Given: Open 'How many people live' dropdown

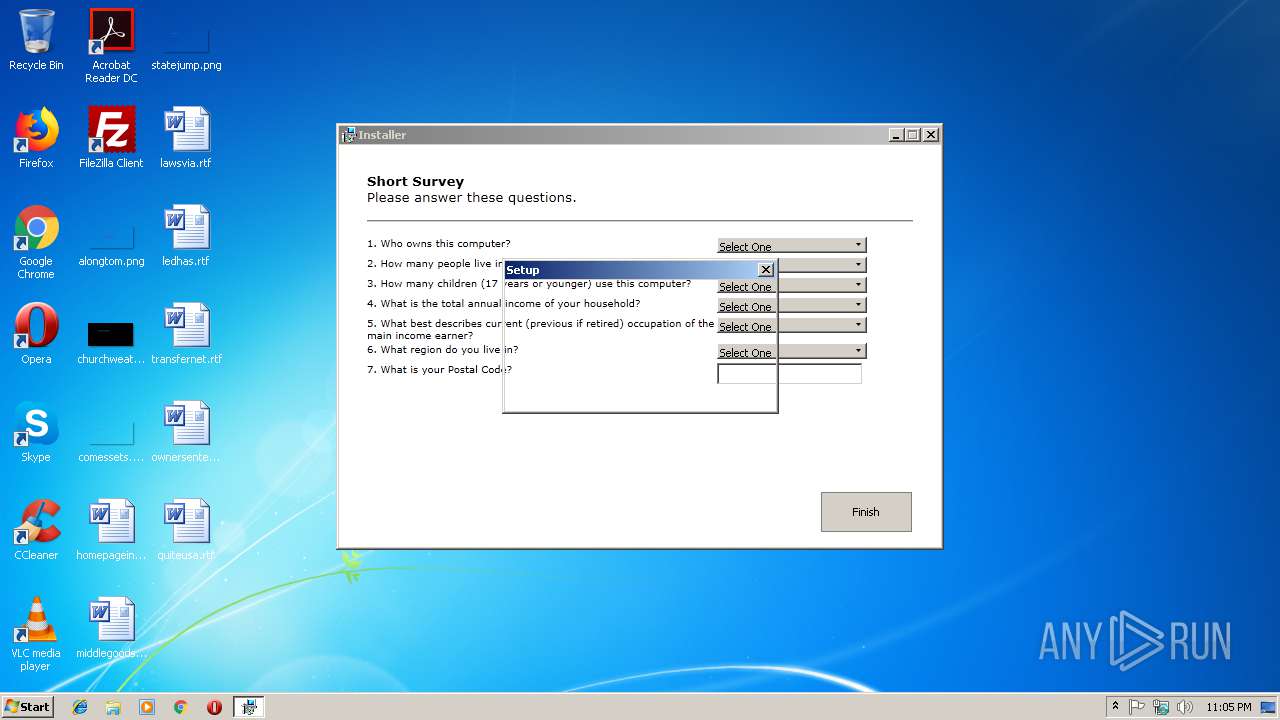Looking at the screenshot, I should [x=821, y=265].
